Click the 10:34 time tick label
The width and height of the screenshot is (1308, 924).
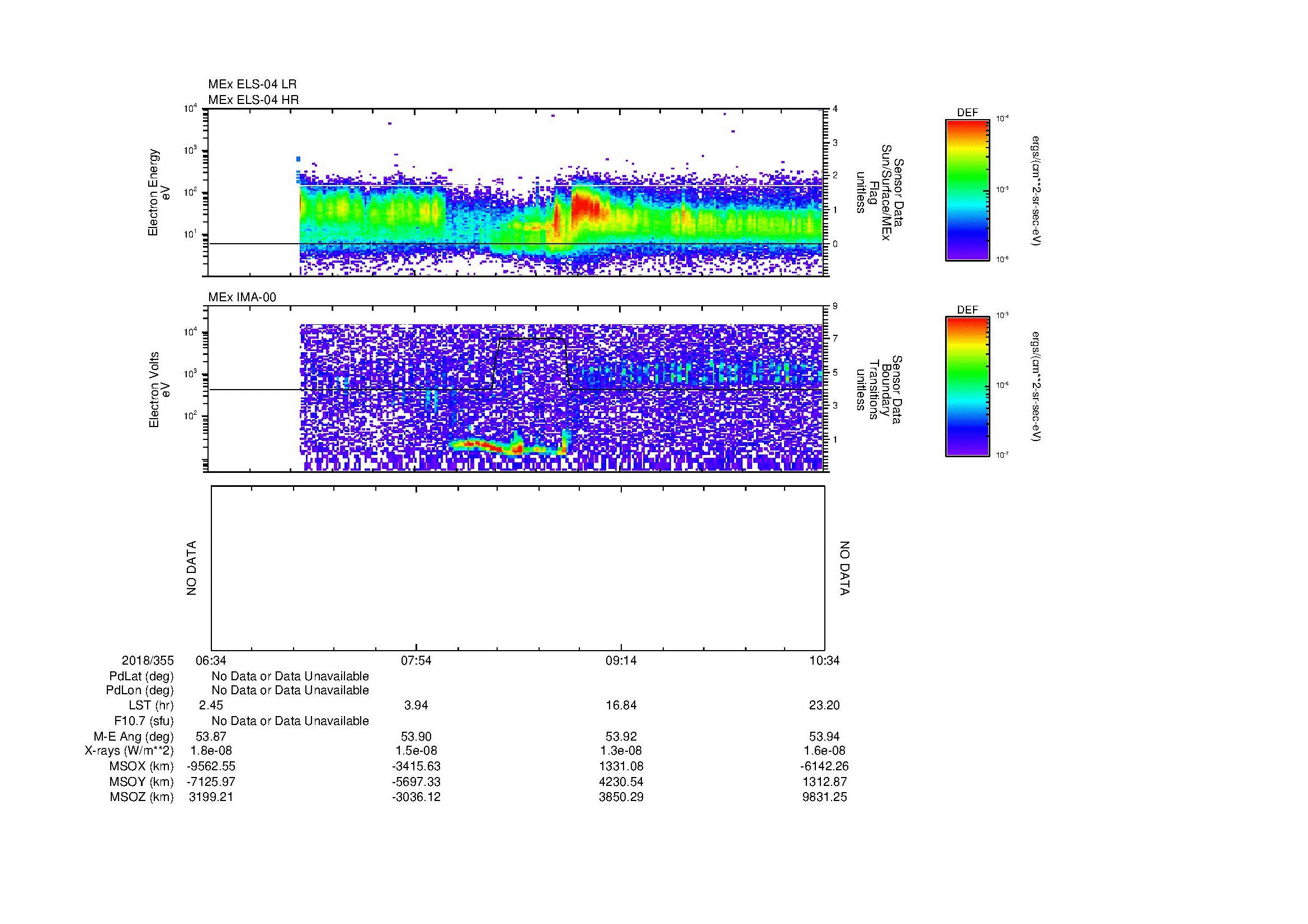(824, 660)
